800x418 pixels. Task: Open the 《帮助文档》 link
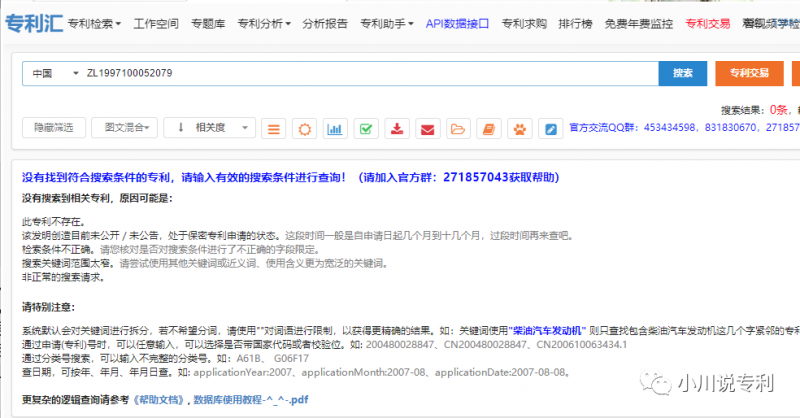[x=159, y=400]
